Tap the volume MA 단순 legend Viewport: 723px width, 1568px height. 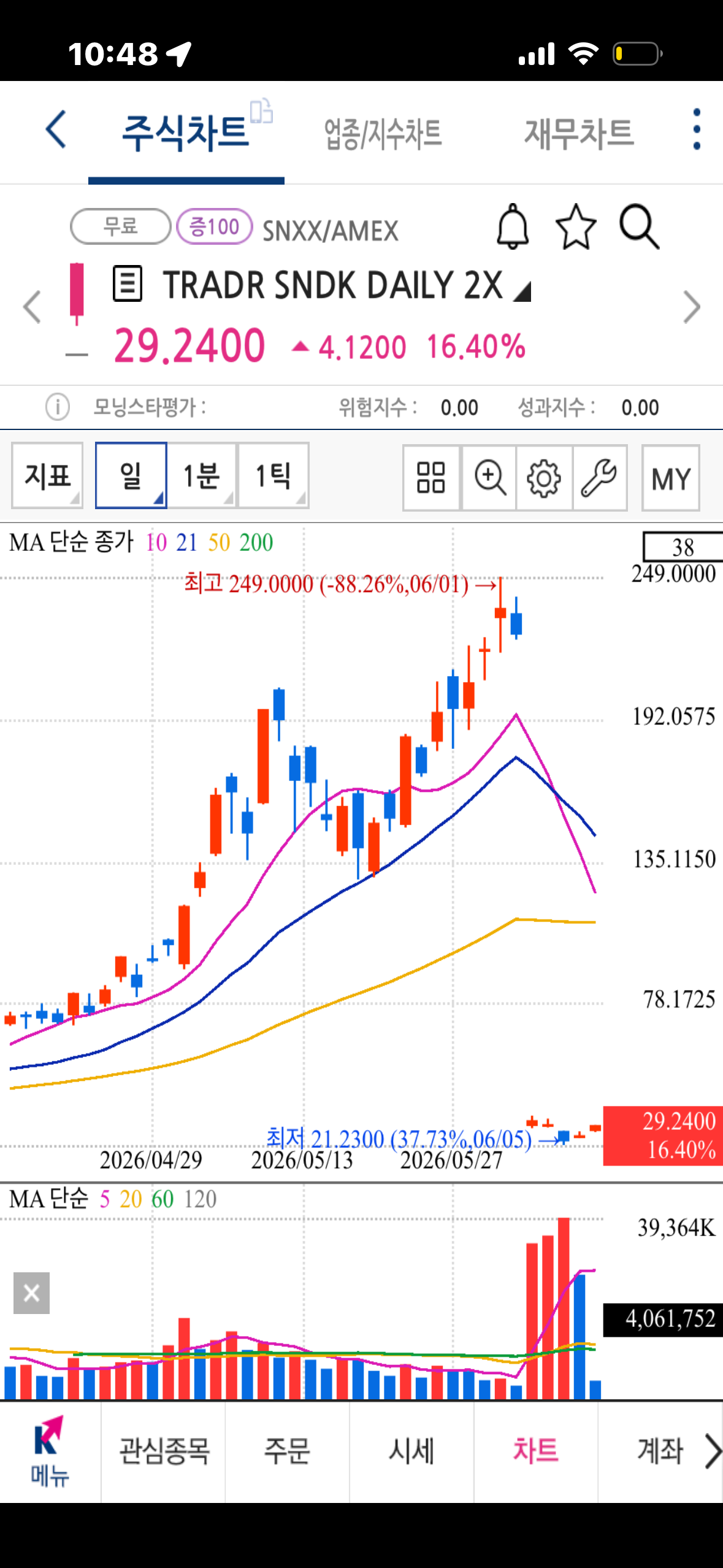pos(49,1199)
